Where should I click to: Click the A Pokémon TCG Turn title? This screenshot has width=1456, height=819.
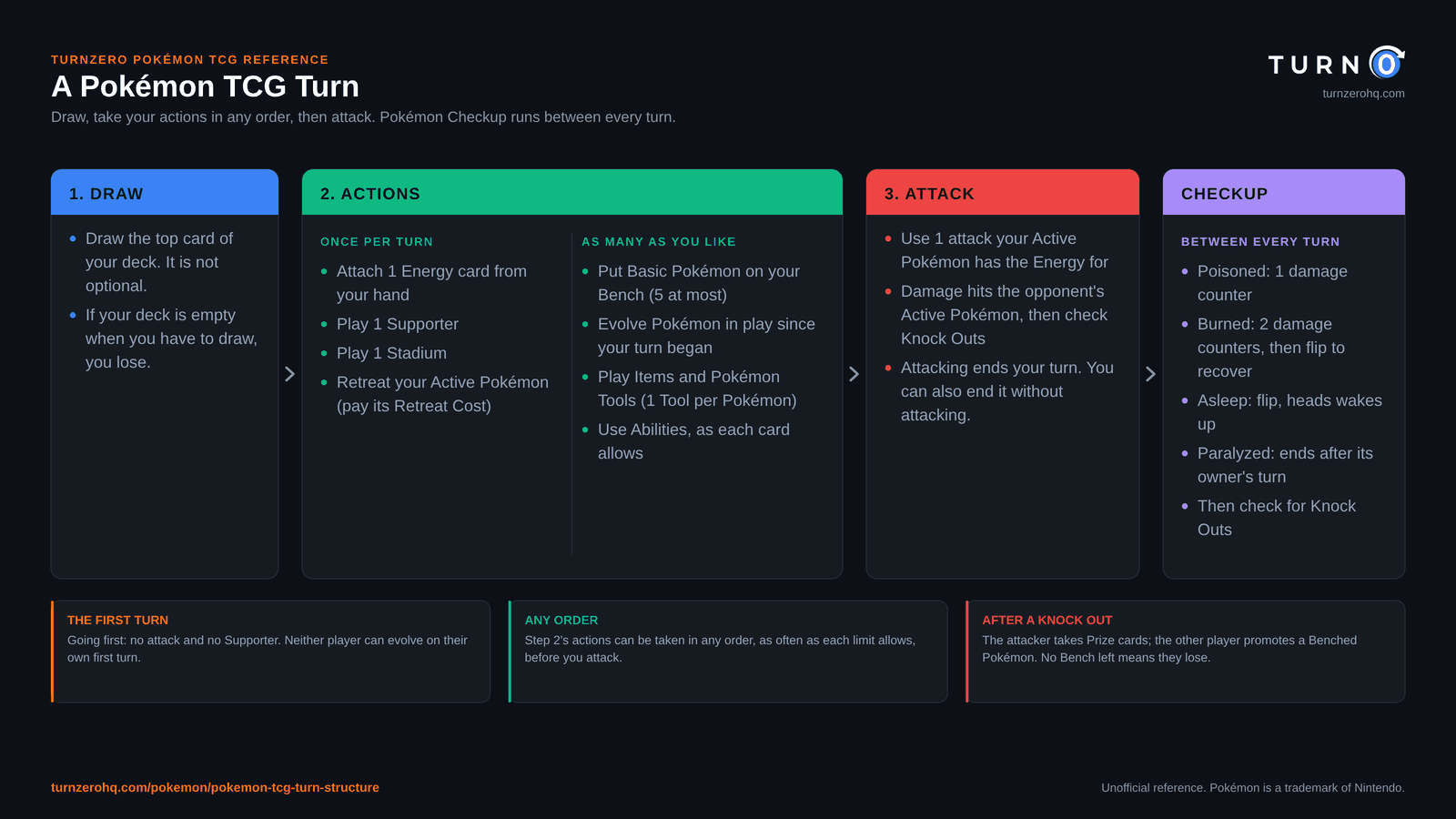tap(205, 86)
